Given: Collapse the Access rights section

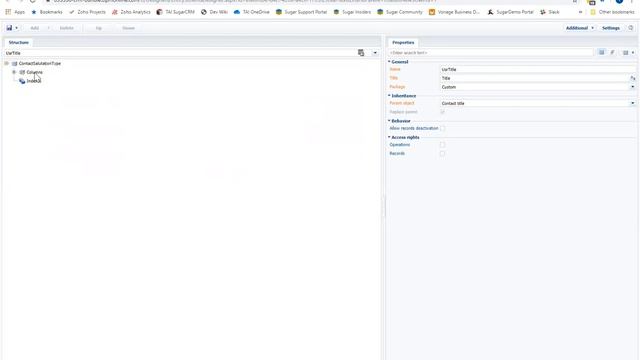Looking at the screenshot, I should 389,137.
